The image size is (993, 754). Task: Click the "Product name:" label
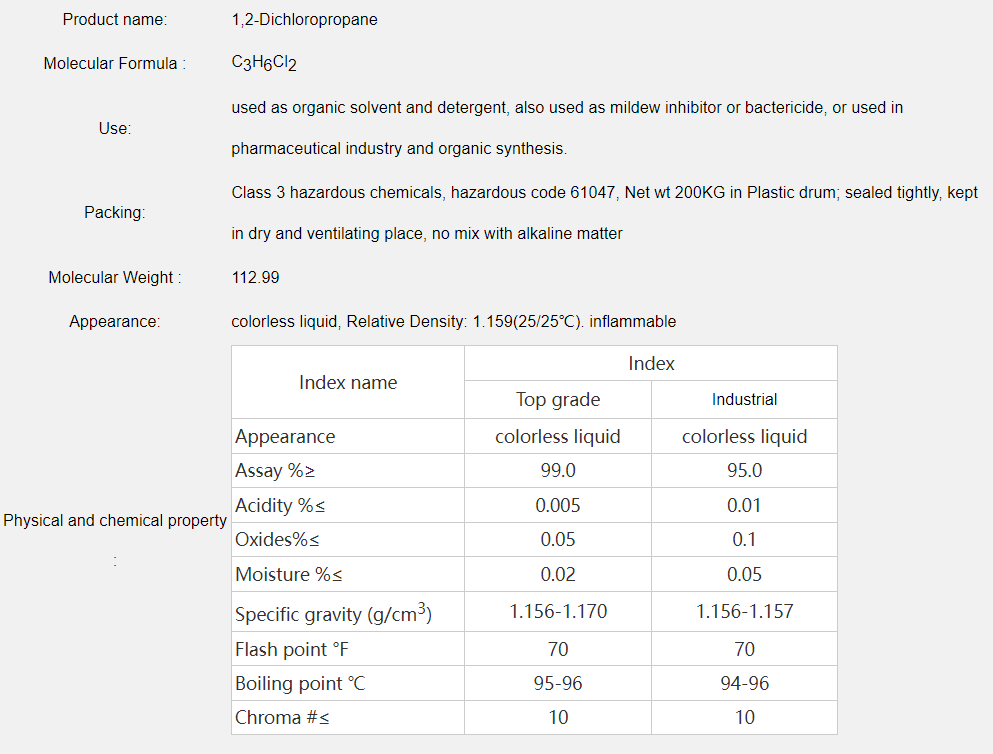click(x=115, y=20)
